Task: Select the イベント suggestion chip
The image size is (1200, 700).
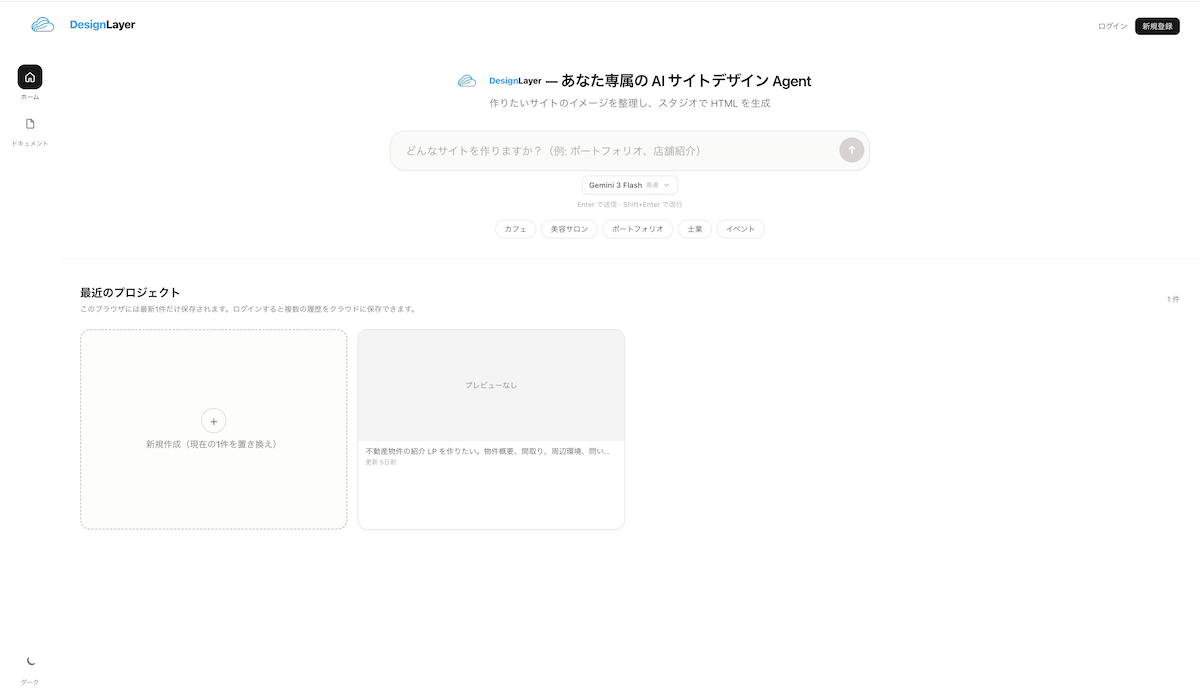Action: tap(741, 229)
